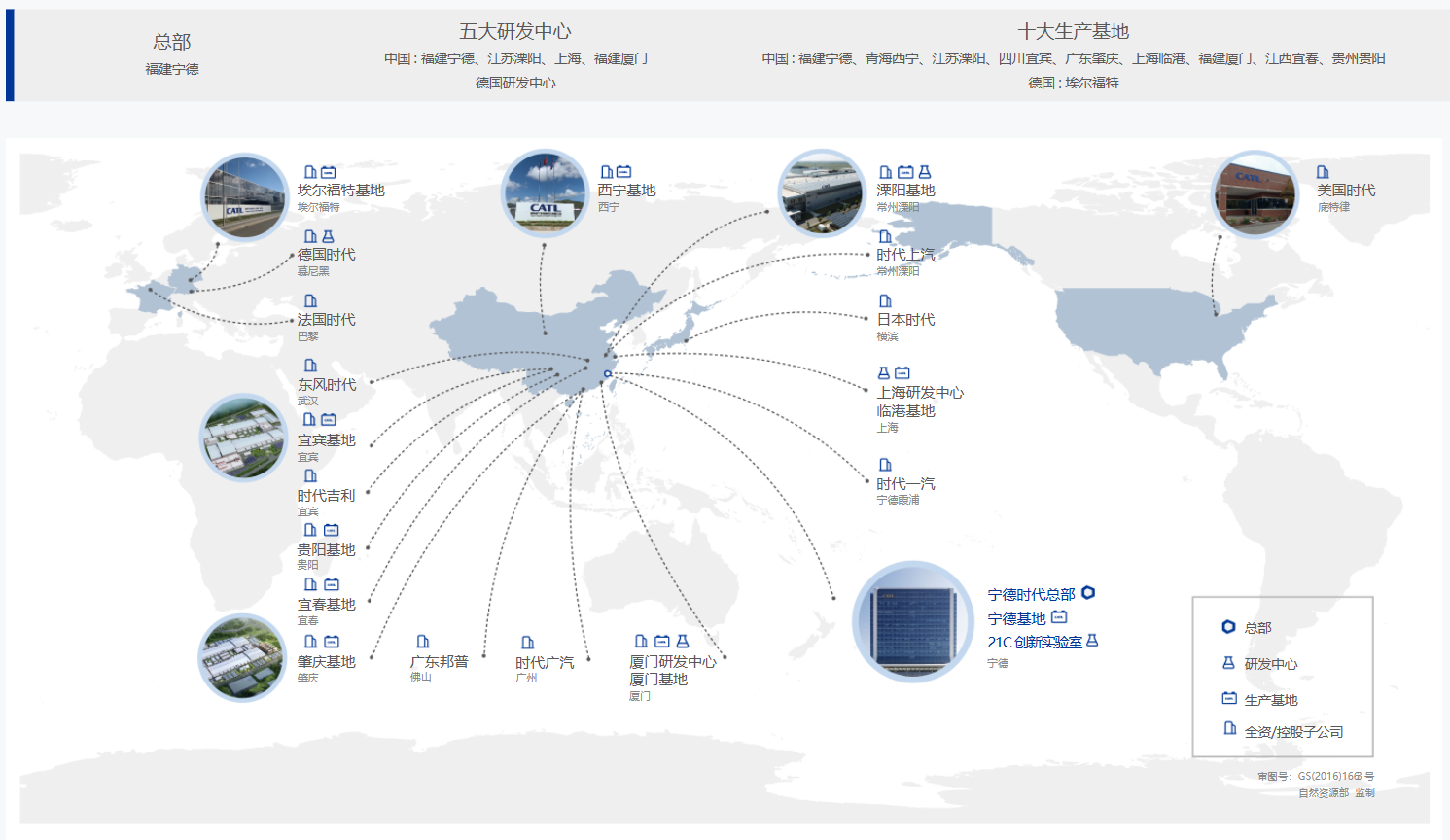Click the flask icon beside 21C创新实验室
1450x840 pixels.
[x=1092, y=641]
